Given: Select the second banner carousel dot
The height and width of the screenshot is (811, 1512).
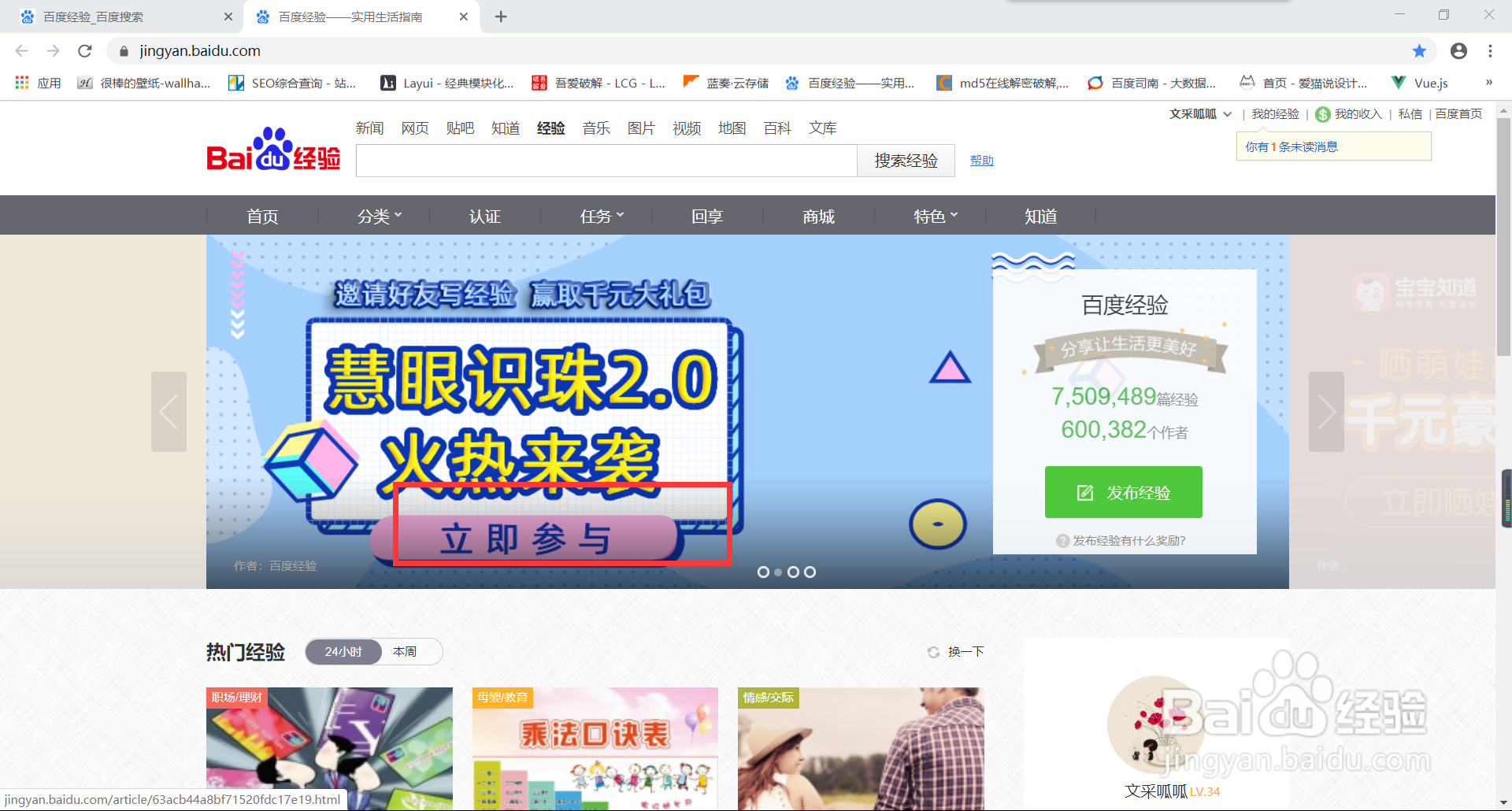Looking at the screenshot, I should 778,572.
